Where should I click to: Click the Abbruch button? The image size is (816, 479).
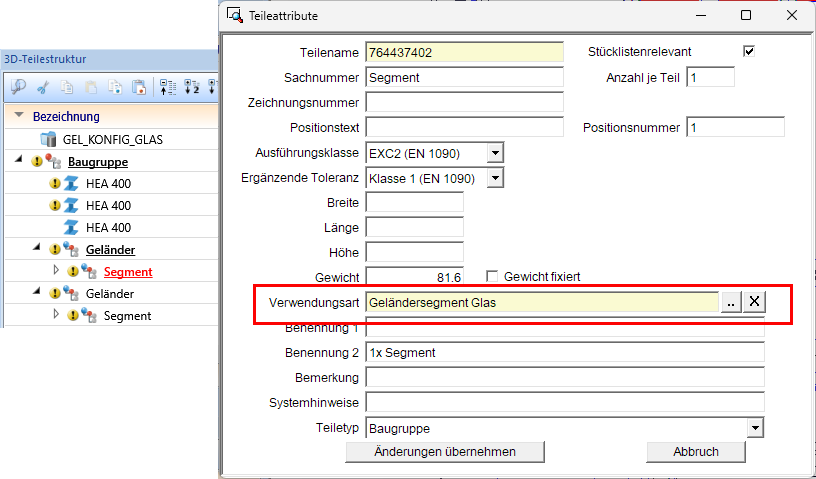(696, 451)
